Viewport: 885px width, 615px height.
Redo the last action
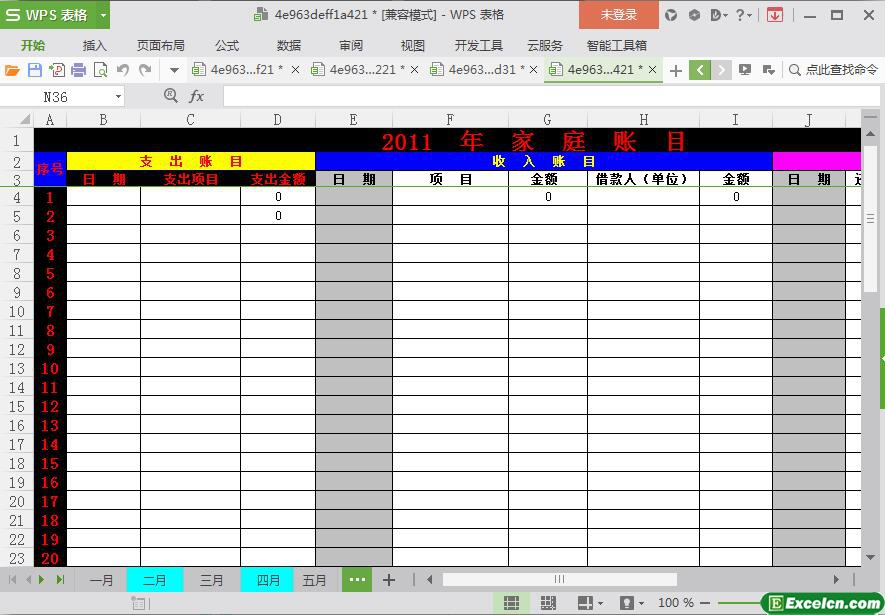coord(145,70)
